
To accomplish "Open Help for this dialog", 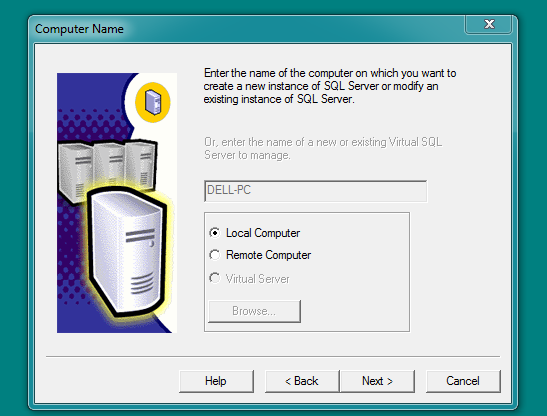I will [216, 381].
